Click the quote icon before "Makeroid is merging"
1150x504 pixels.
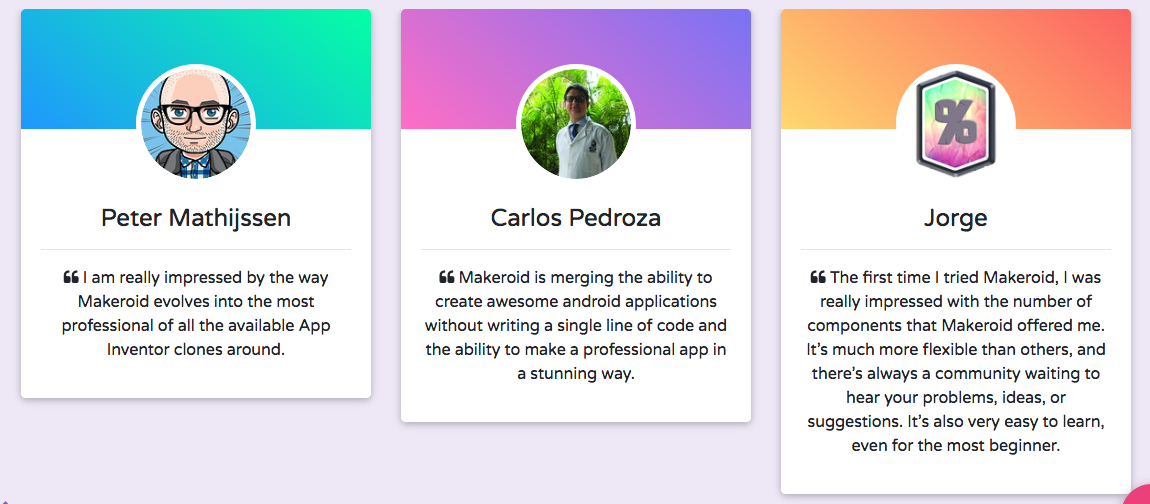(447, 278)
